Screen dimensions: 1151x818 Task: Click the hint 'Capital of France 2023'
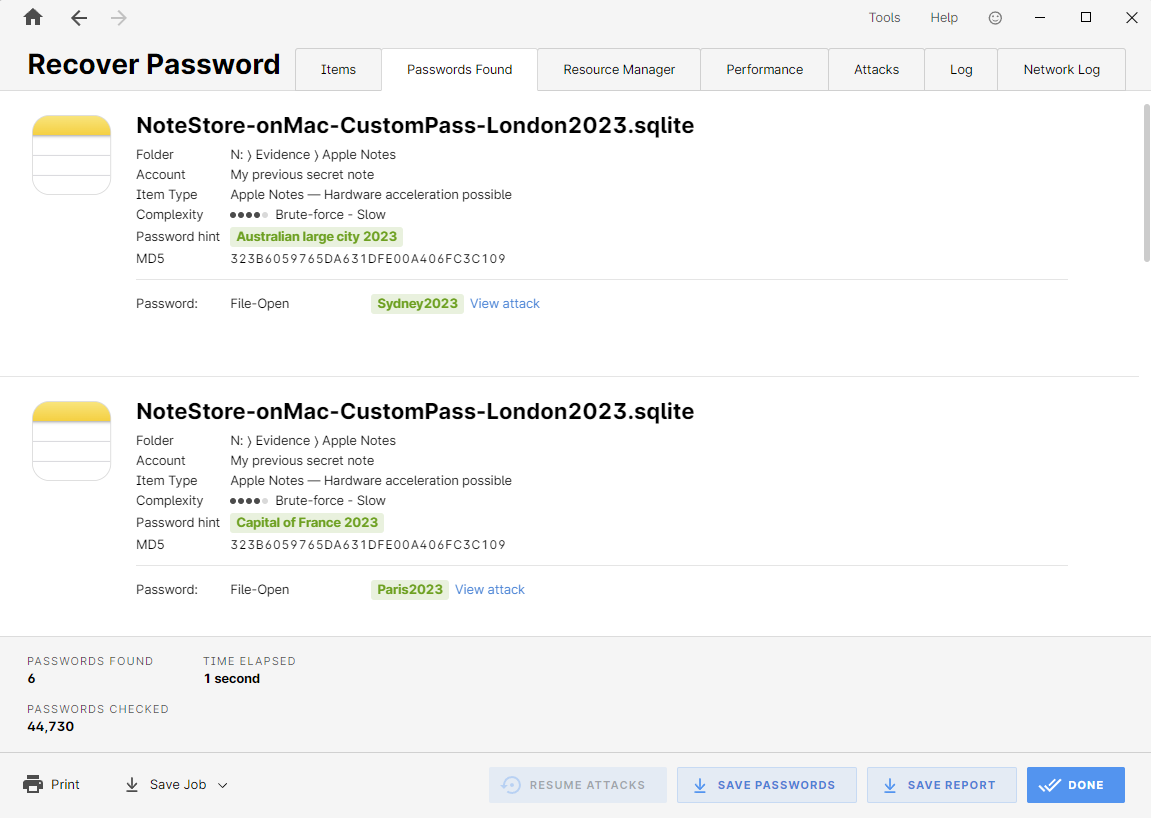(x=307, y=523)
